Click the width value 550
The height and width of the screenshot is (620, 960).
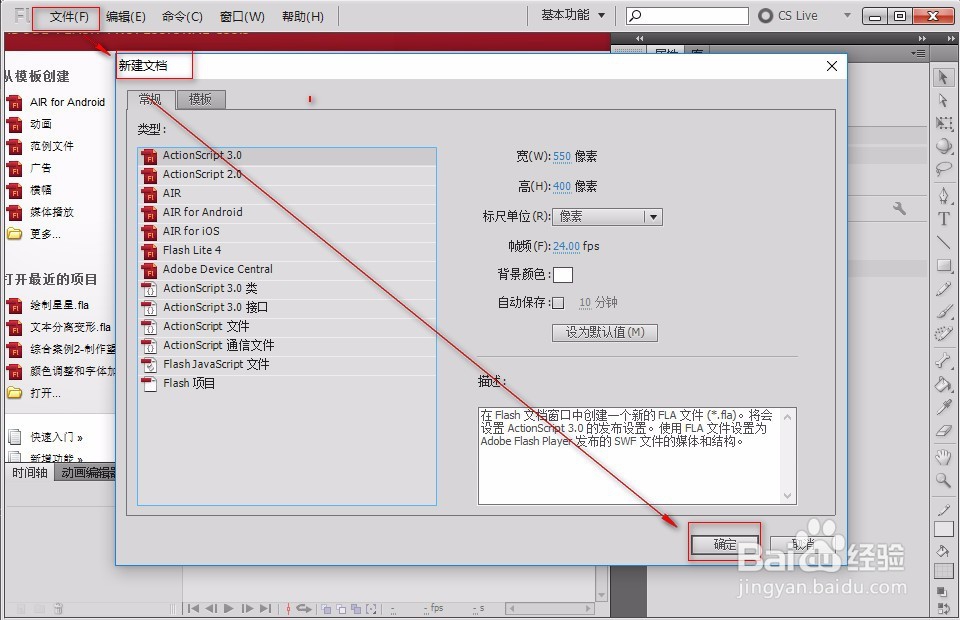pyautogui.click(x=562, y=156)
